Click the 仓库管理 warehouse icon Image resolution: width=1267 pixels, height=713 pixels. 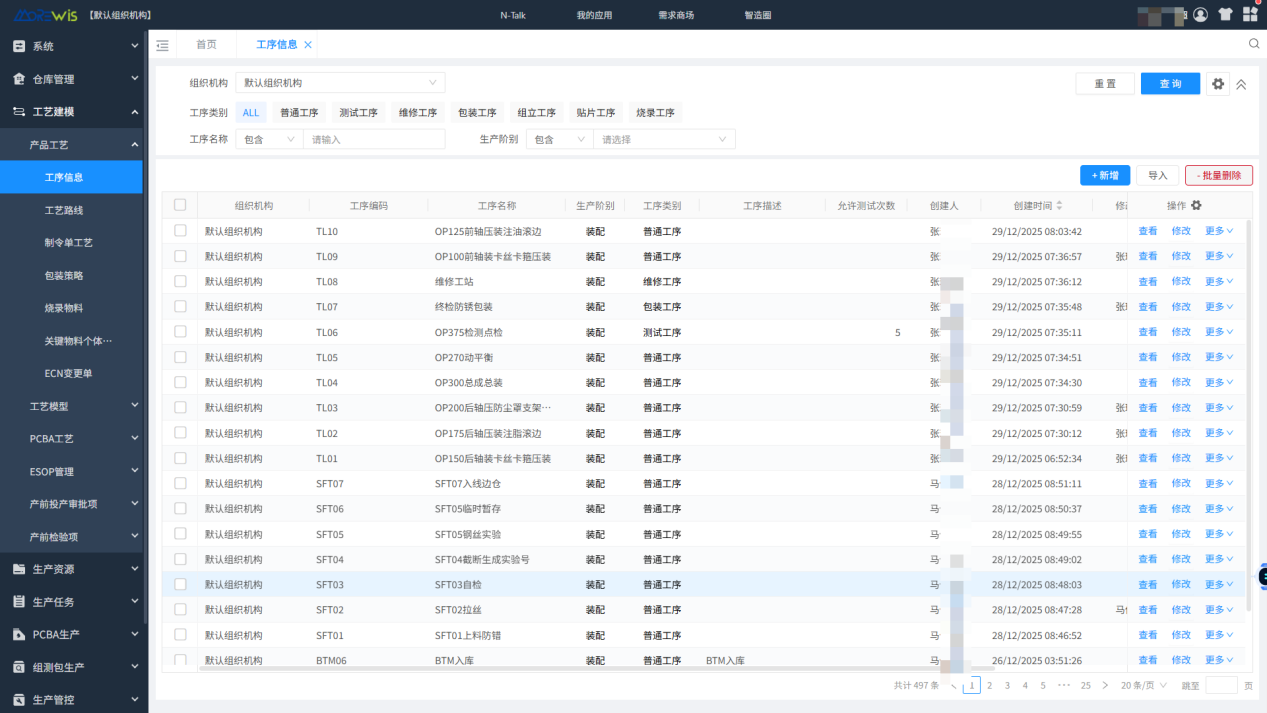coord(18,79)
